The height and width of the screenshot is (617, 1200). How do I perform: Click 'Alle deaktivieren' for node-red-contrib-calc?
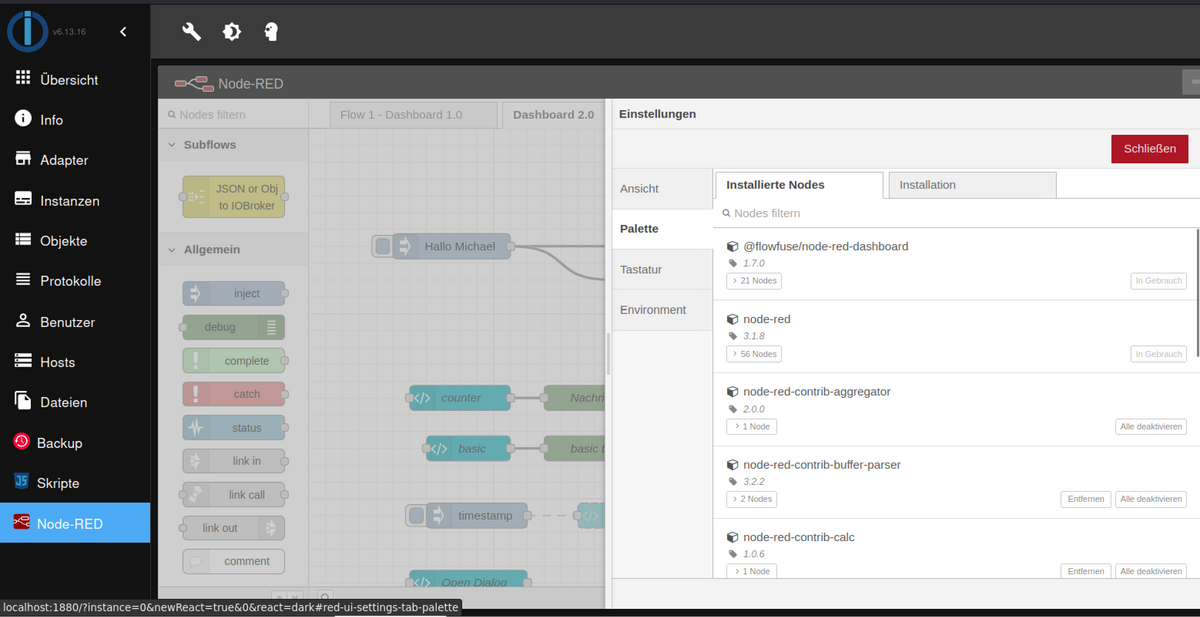click(x=1152, y=571)
